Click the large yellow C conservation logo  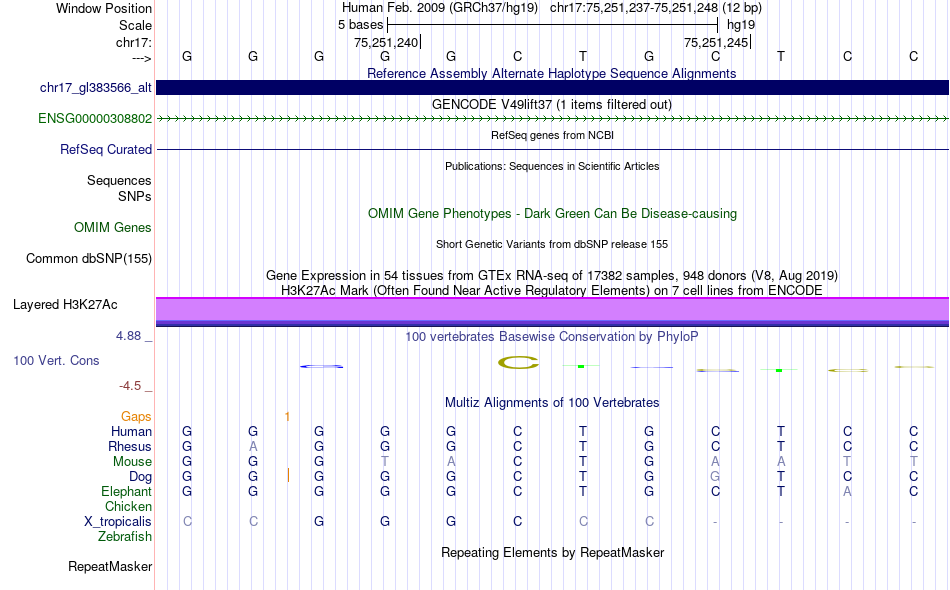[x=518, y=363]
